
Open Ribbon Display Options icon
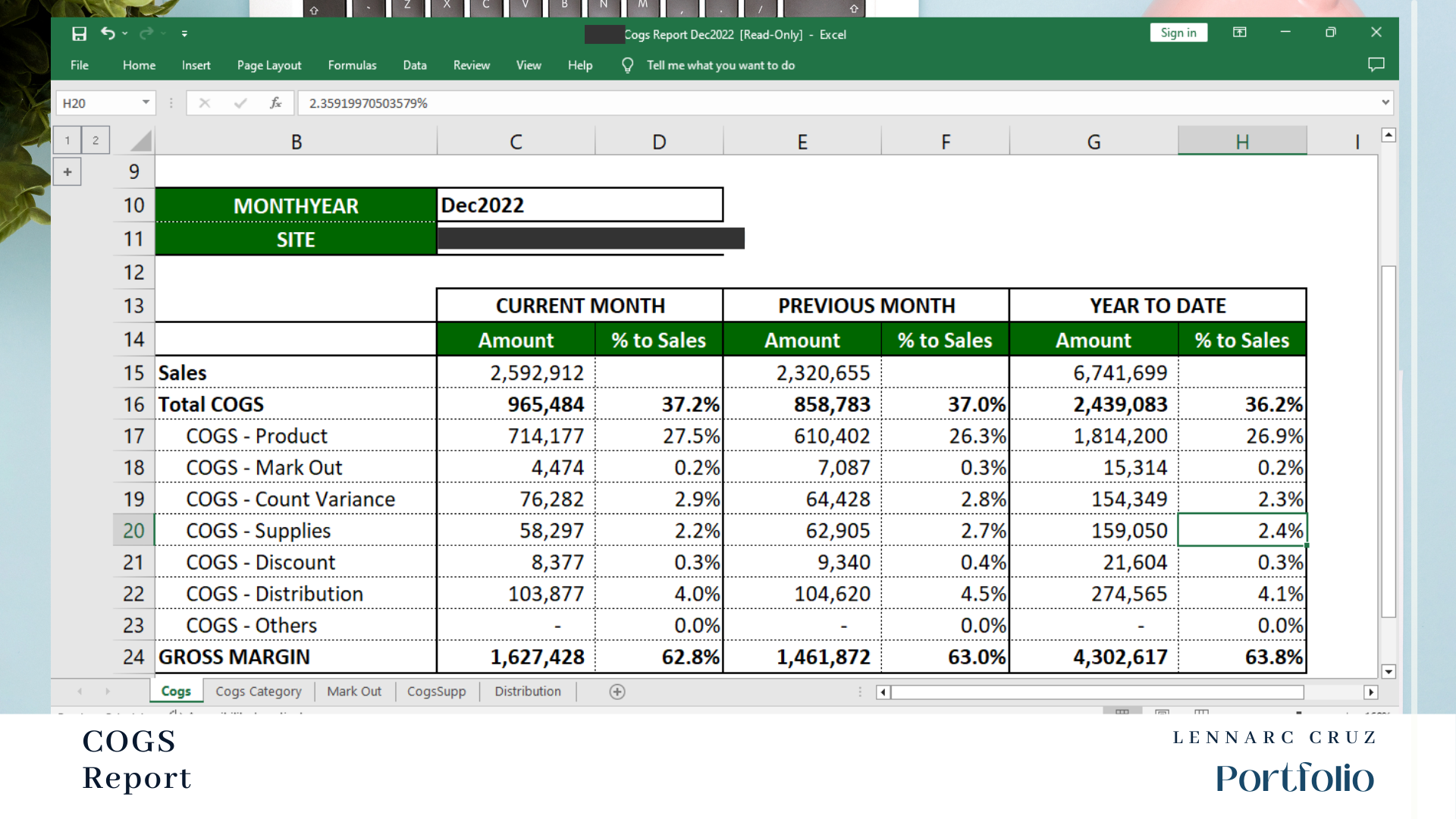(x=1240, y=33)
